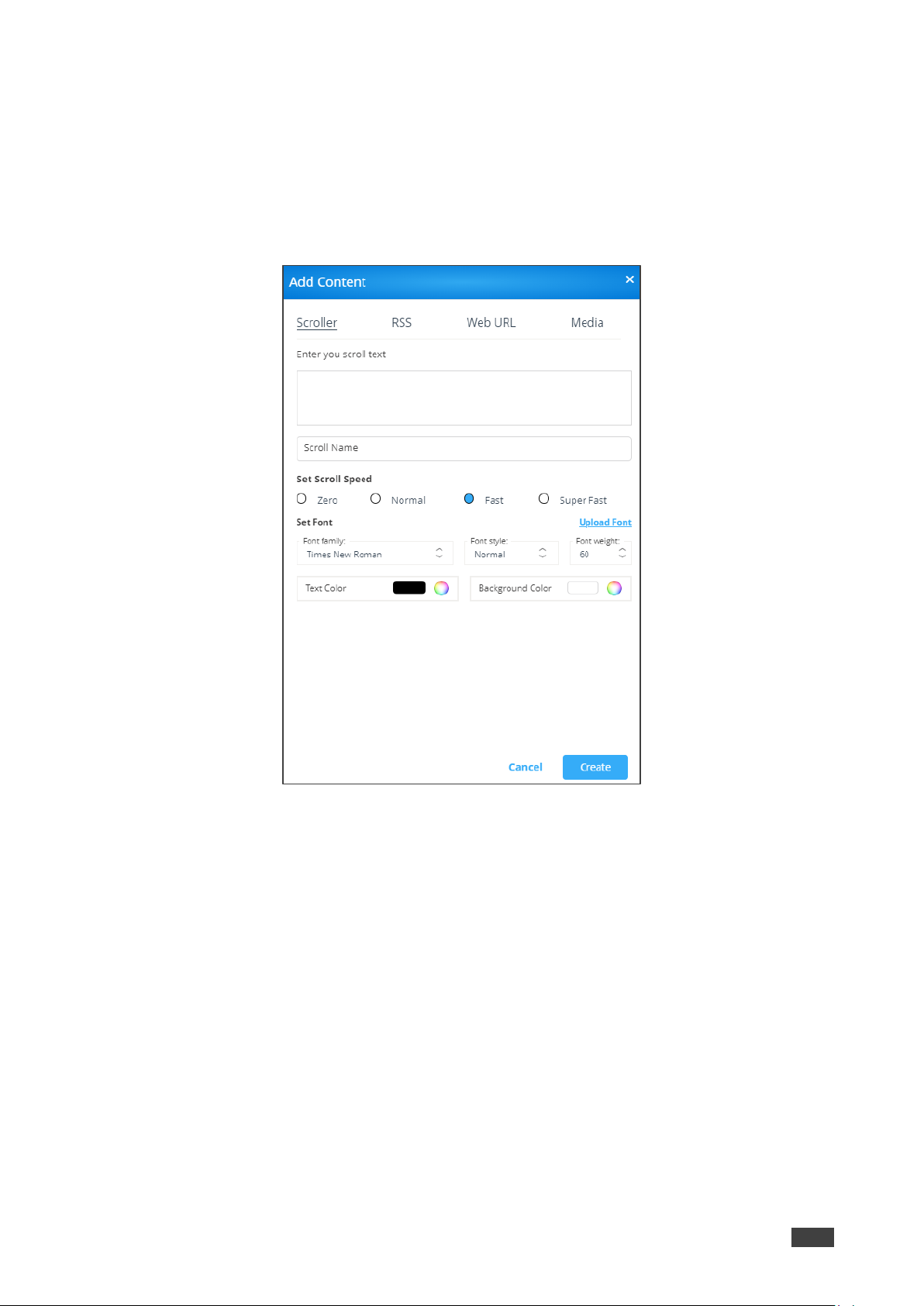
Task: Focus the Scroll Name field
Action: click(464, 448)
